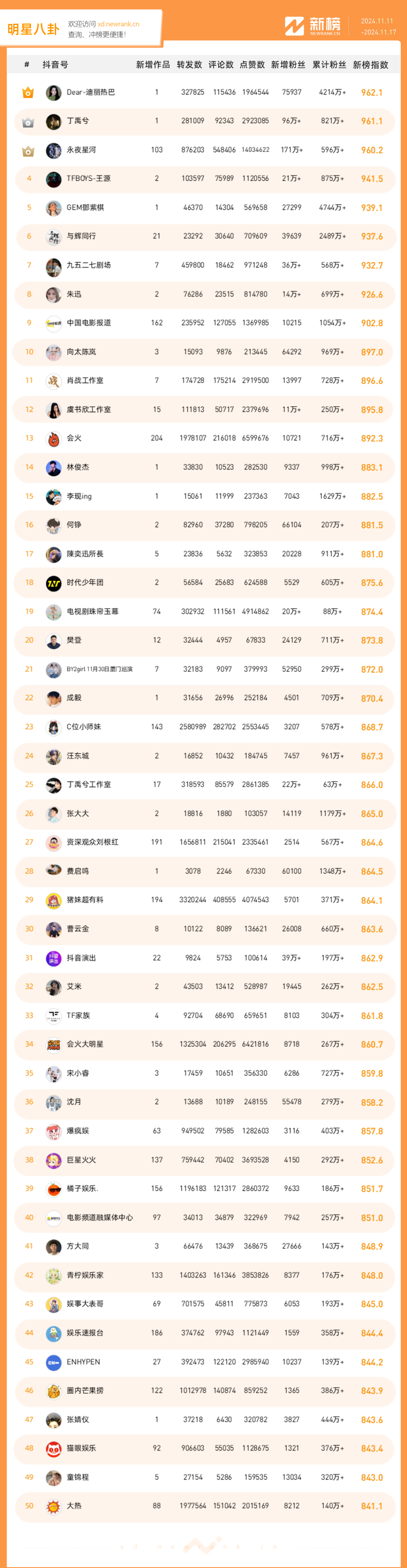Open 猫眼娱乐 red cat avatar
This screenshot has width=407, height=1568.
point(54,1449)
